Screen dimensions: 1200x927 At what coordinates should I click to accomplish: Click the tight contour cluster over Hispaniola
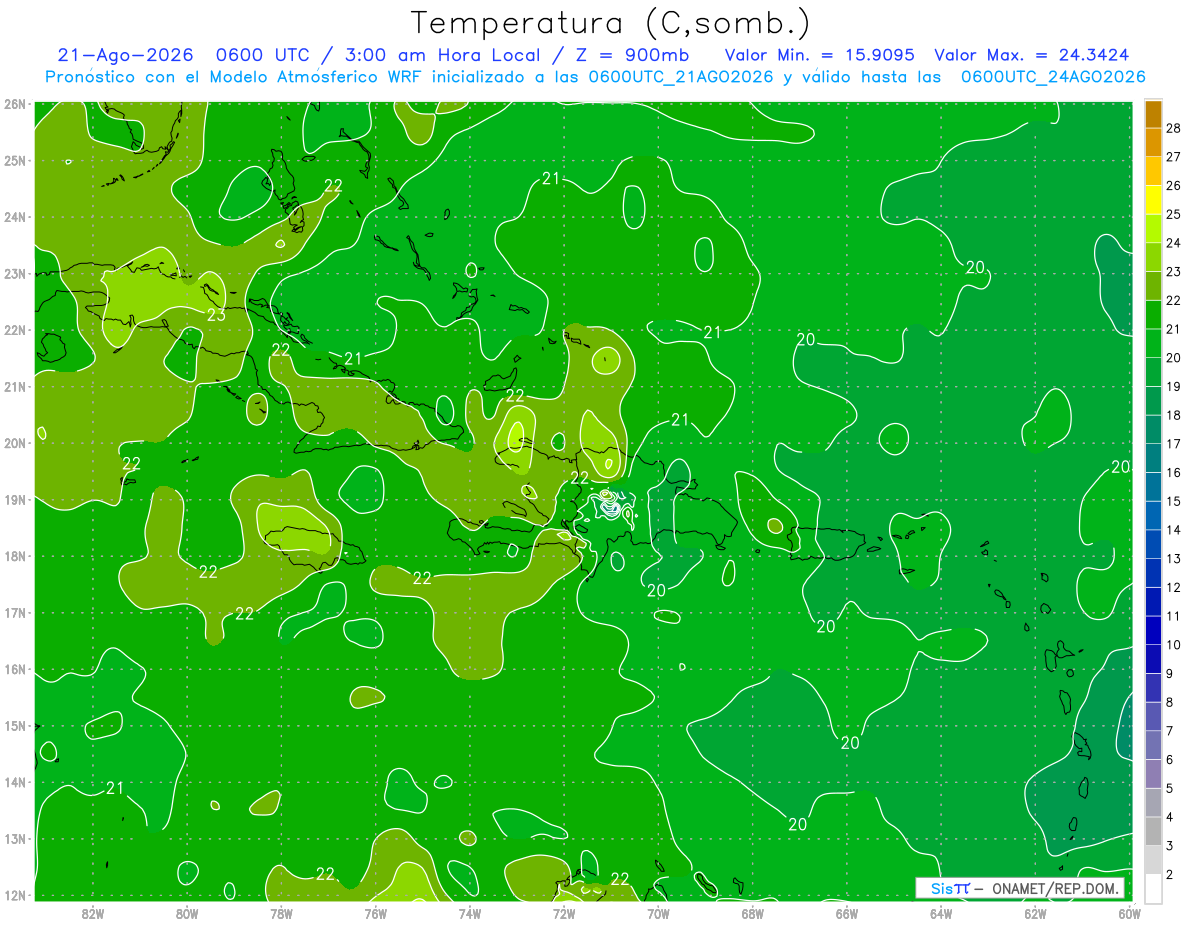611,505
